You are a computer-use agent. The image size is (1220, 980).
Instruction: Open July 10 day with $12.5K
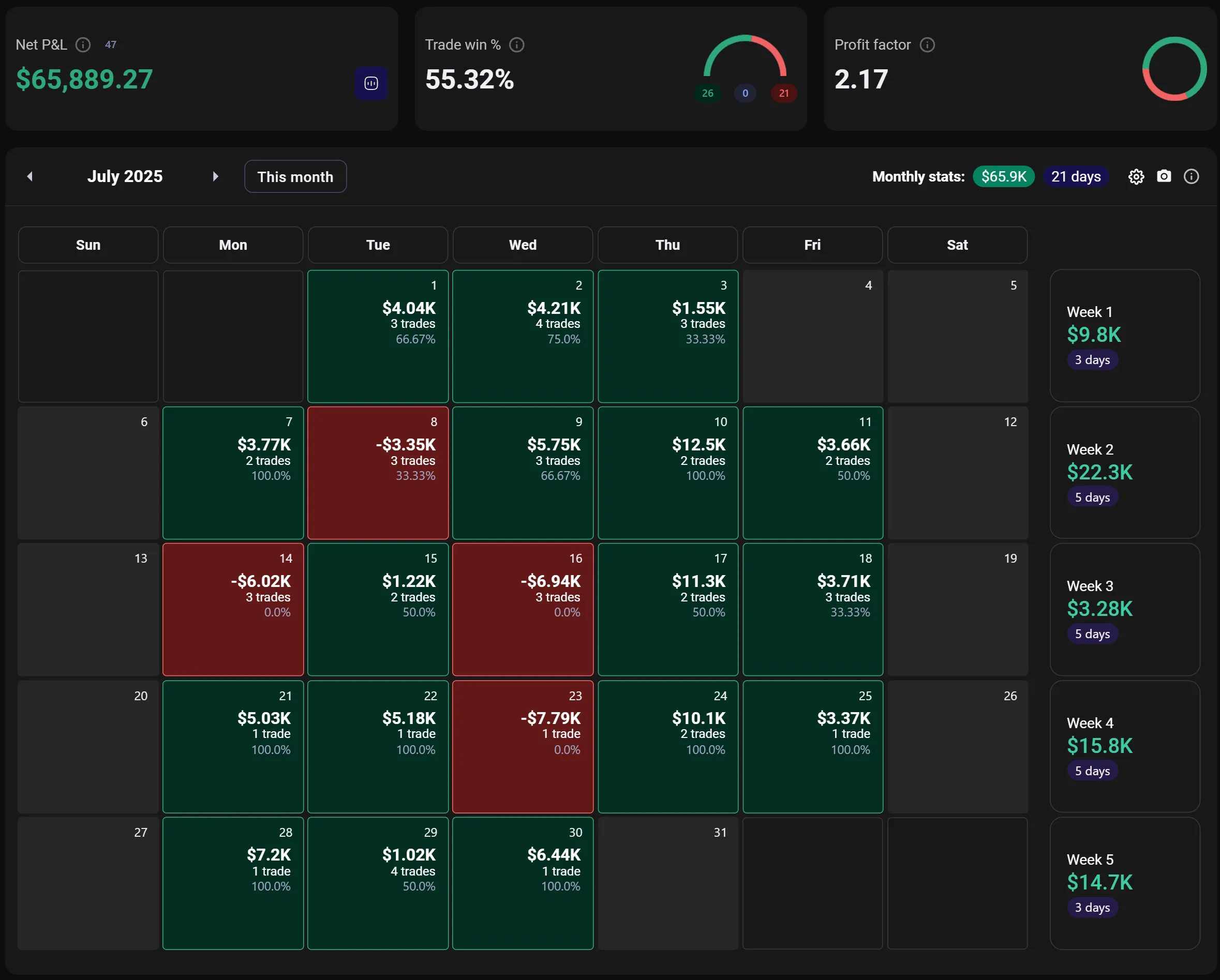click(668, 472)
